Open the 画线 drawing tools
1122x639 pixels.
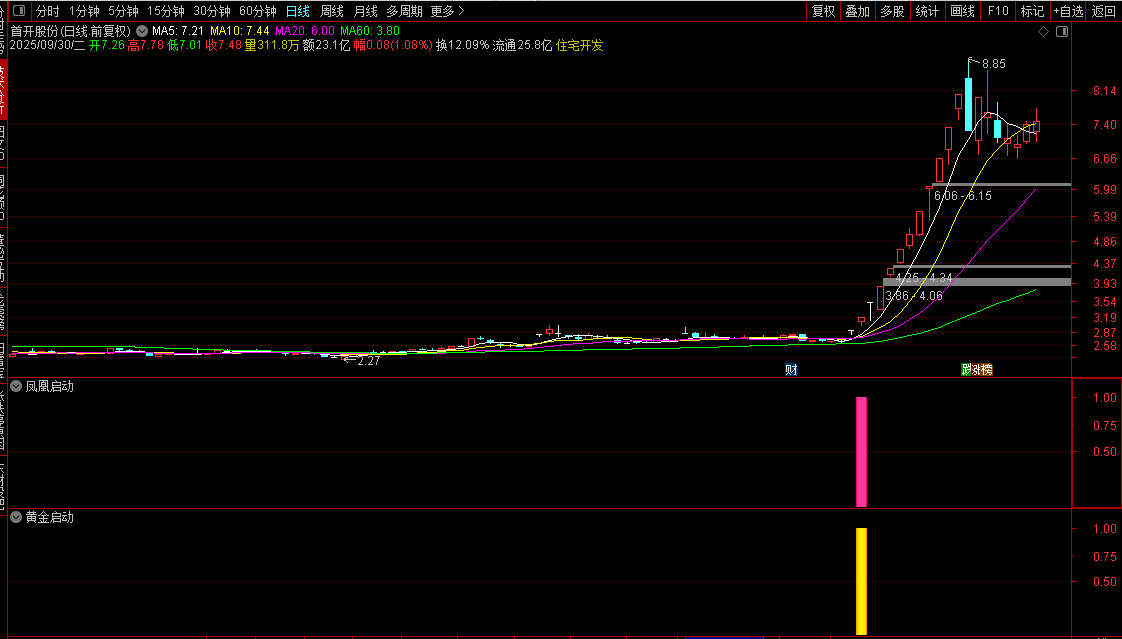[x=962, y=11]
